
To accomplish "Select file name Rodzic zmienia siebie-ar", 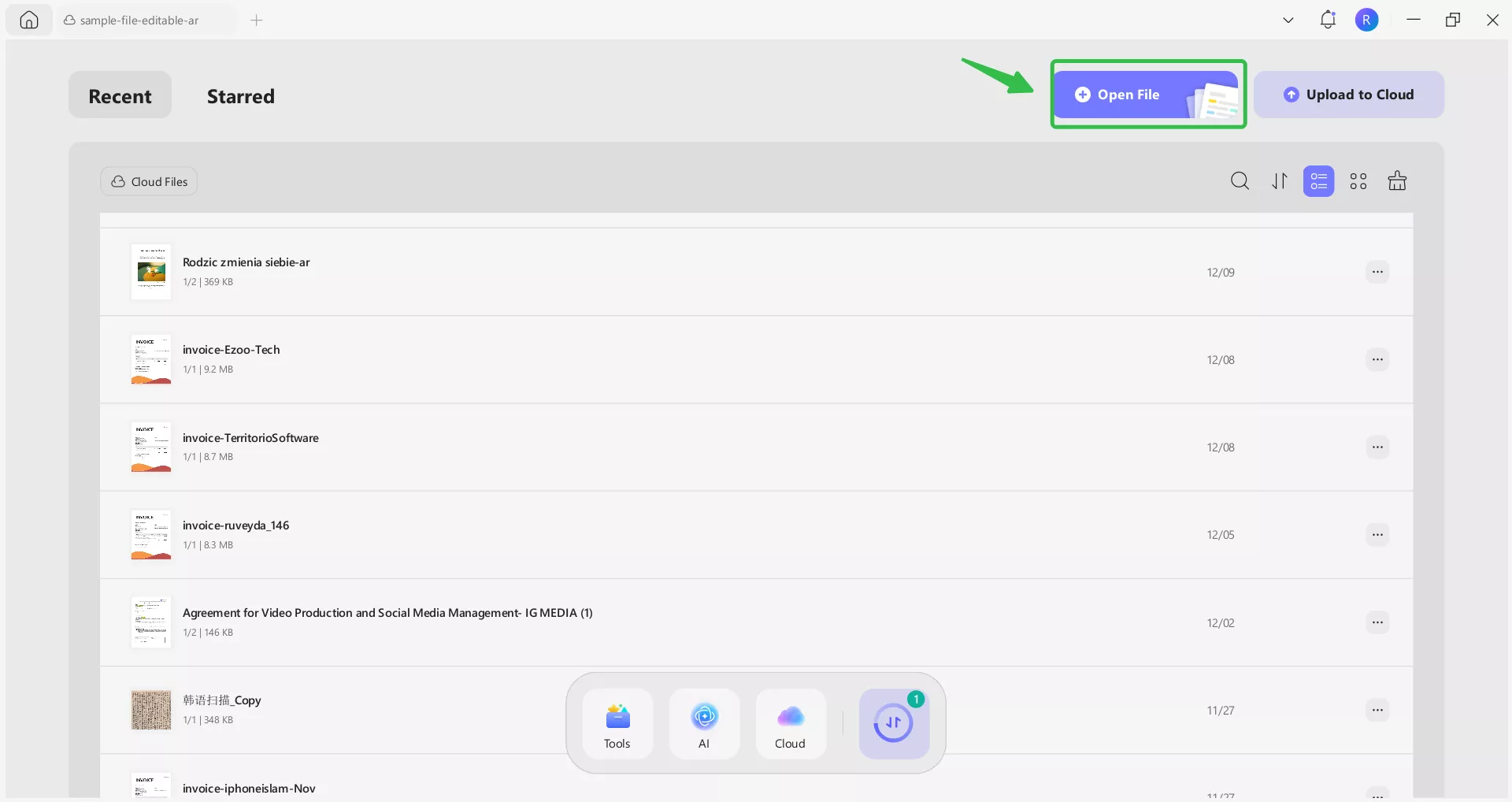I will [246, 262].
